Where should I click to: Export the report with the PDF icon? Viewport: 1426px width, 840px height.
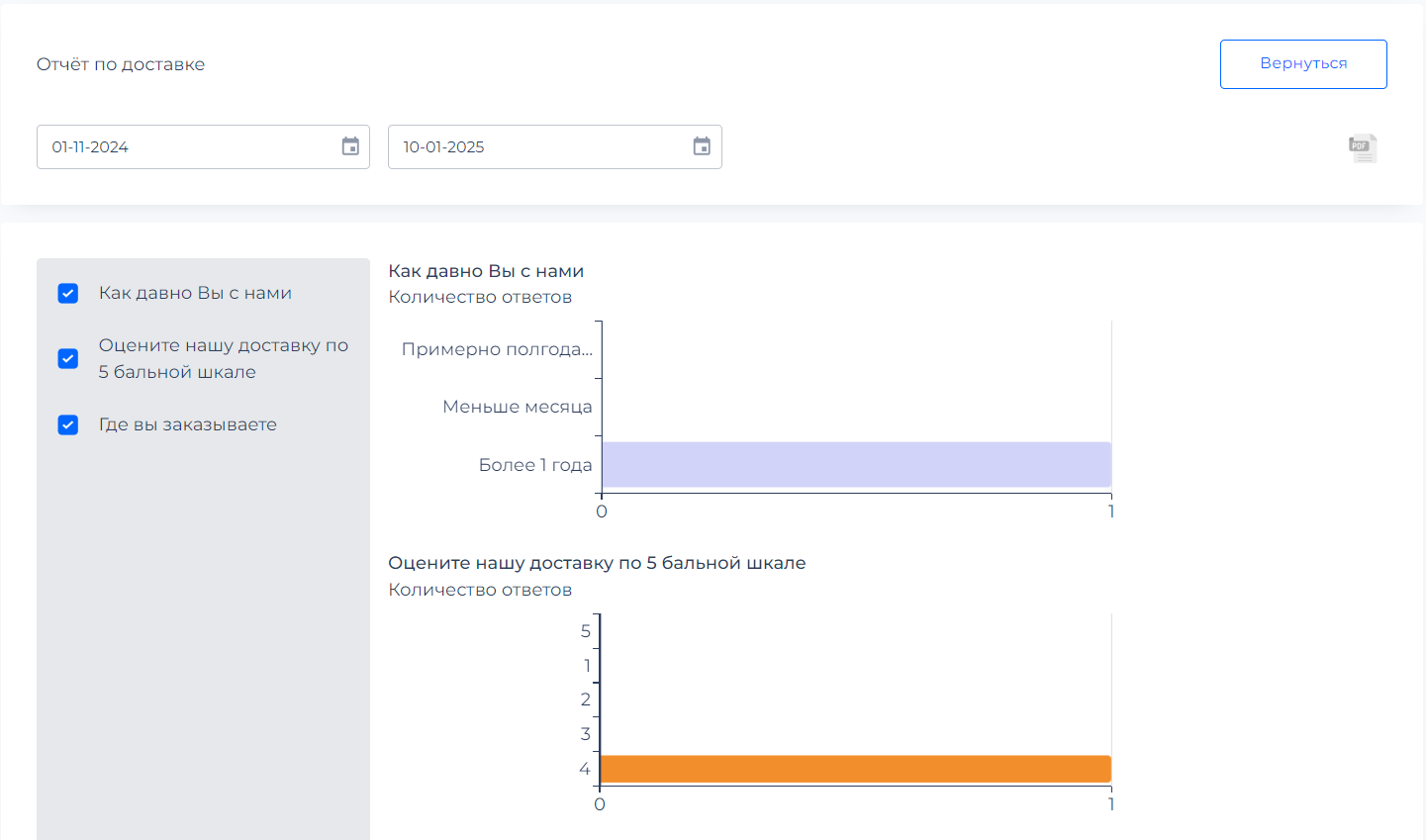coord(1363,148)
